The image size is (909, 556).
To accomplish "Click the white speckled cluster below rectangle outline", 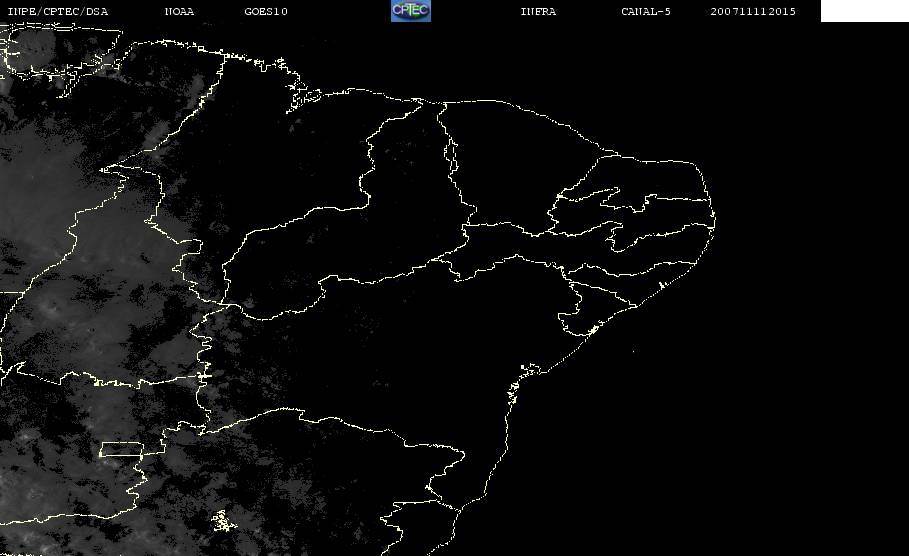I will [x=224, y=521].
